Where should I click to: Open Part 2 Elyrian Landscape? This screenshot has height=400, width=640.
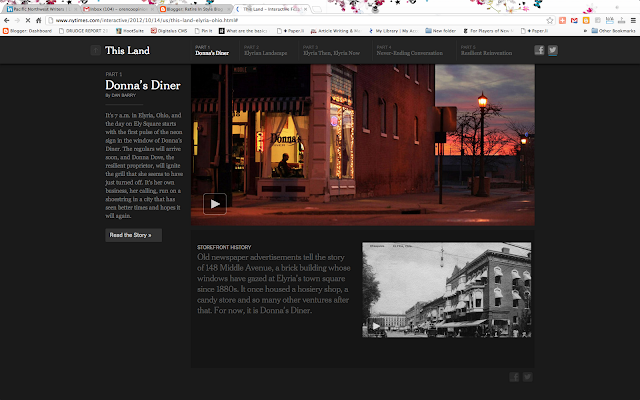[x=265, y=50]
